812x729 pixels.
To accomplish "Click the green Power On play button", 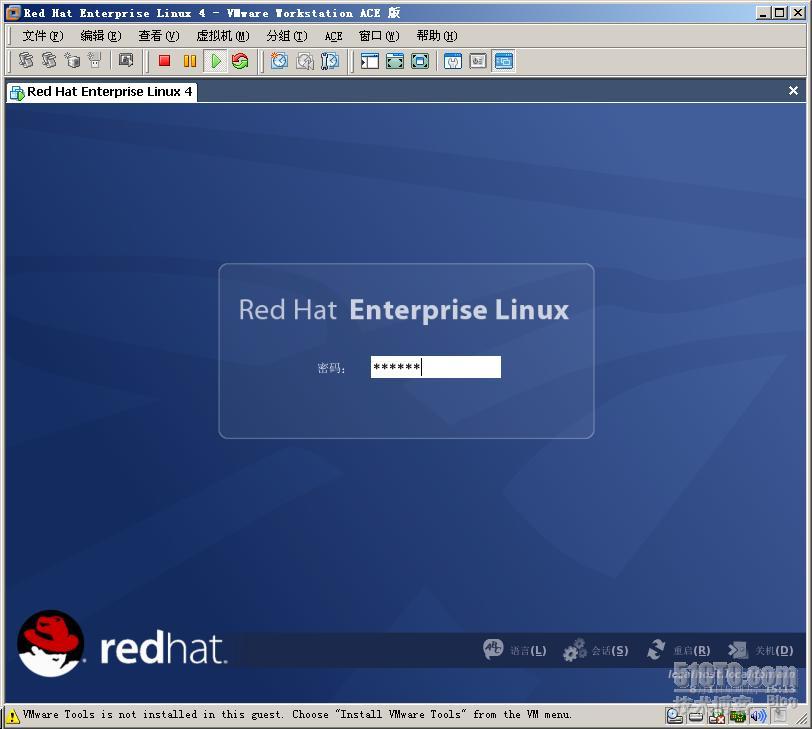I will tap(215, 61).
